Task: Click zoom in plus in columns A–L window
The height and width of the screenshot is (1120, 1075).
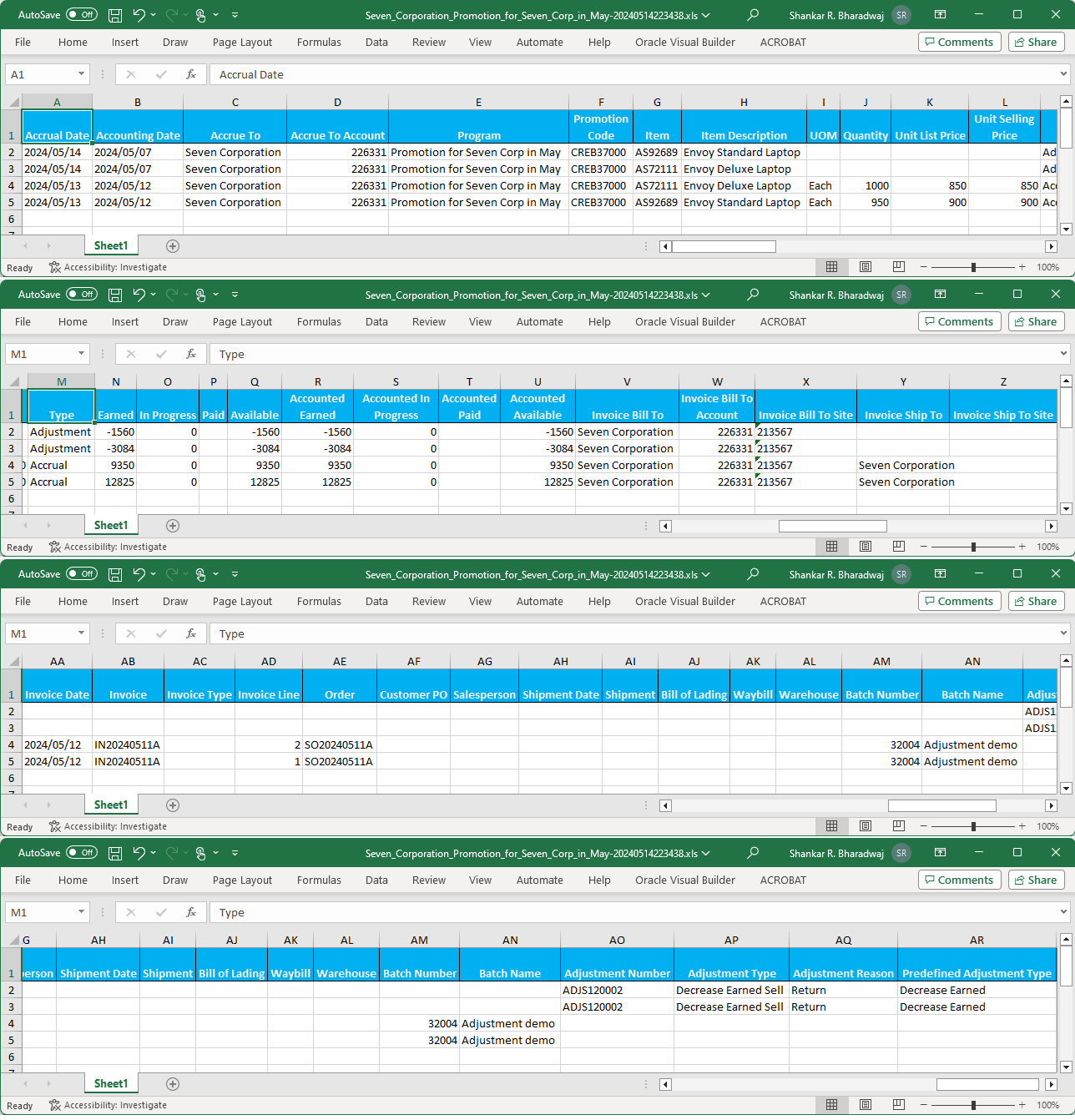Action: (x=1022, y=267)
